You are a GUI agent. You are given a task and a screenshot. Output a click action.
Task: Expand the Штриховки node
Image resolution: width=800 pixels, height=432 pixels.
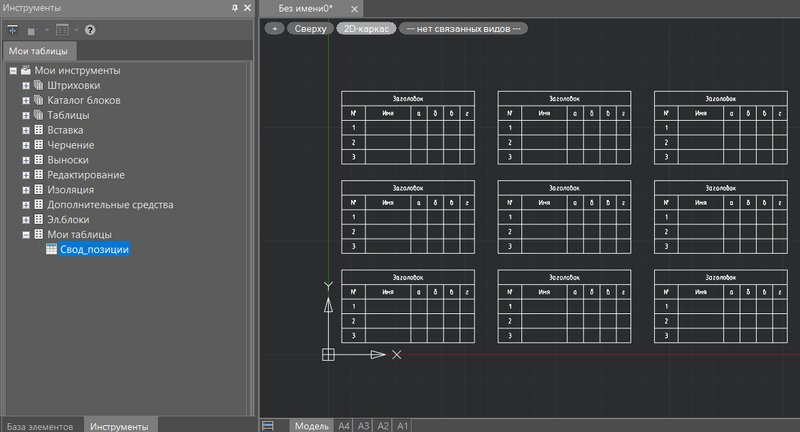click(26, 86)
